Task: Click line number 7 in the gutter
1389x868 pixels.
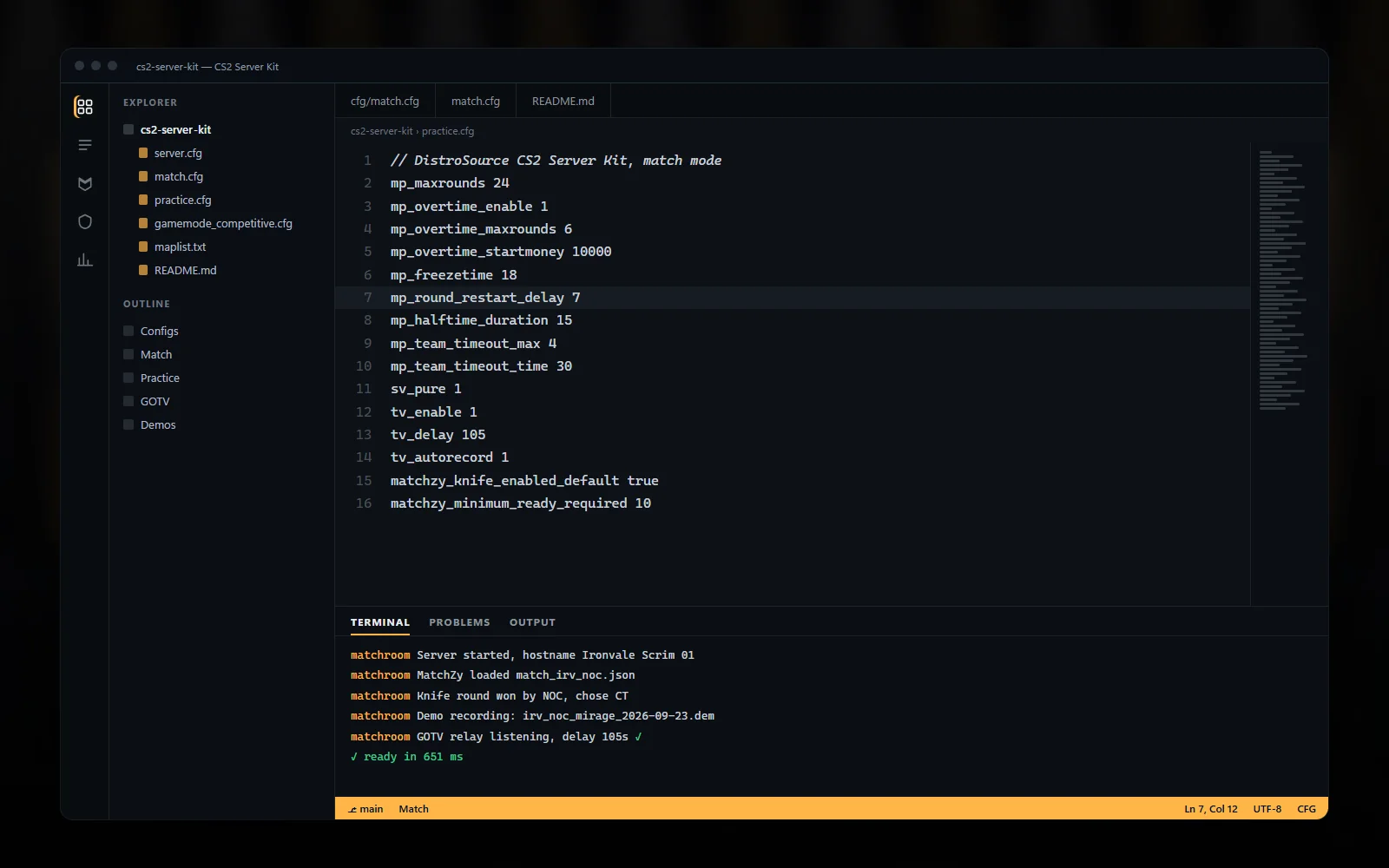Action: [367, 298]
